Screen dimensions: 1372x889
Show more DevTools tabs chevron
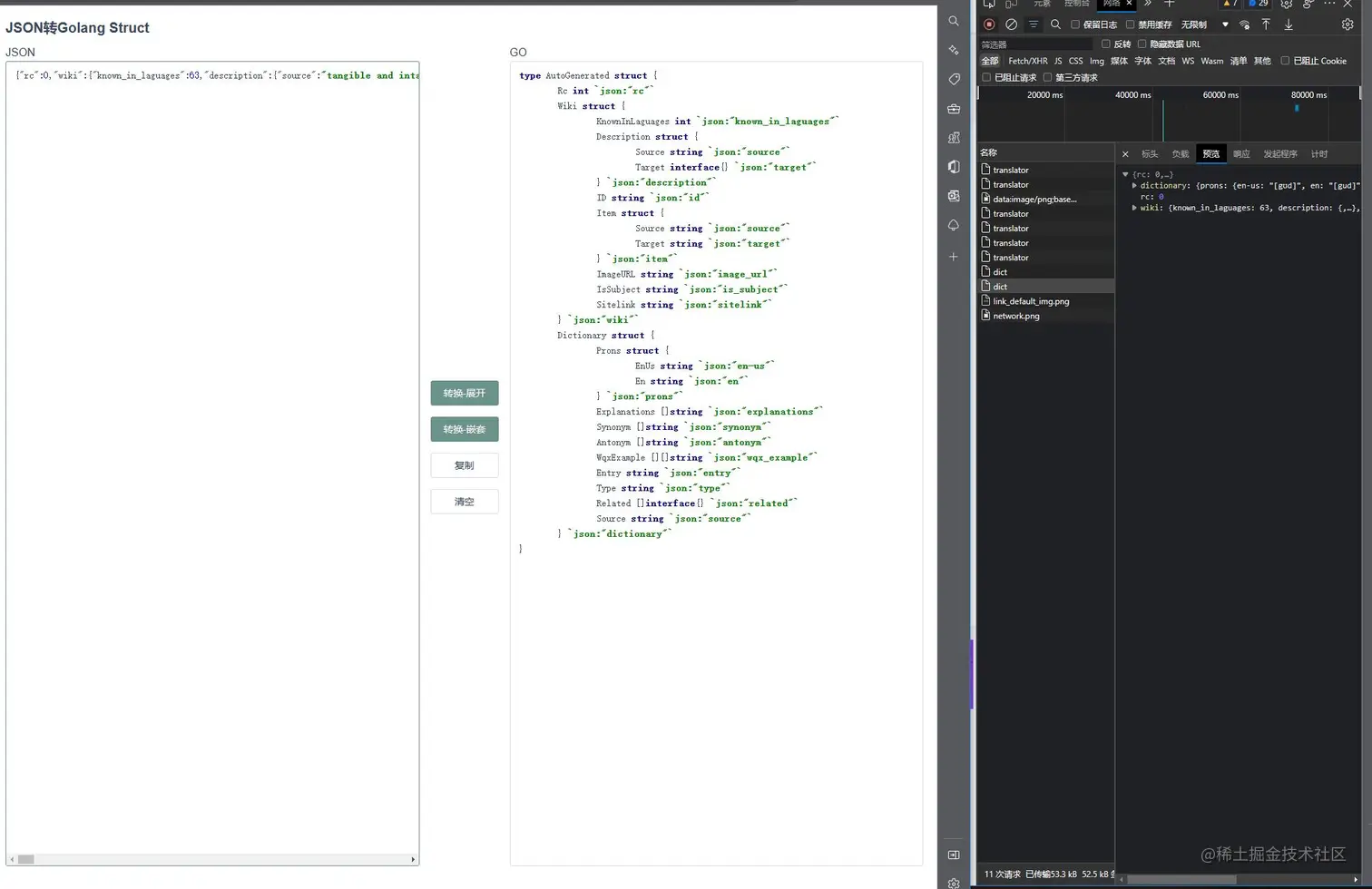(1148, 4)
